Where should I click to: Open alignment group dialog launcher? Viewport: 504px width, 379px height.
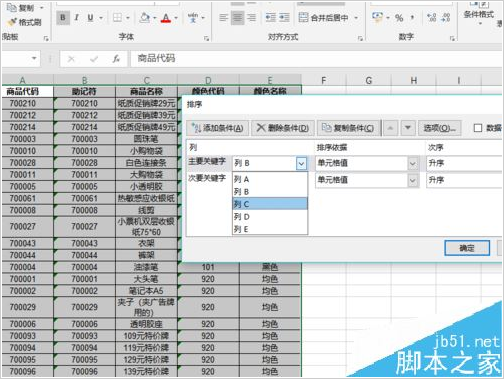click(x=360, y=38)
